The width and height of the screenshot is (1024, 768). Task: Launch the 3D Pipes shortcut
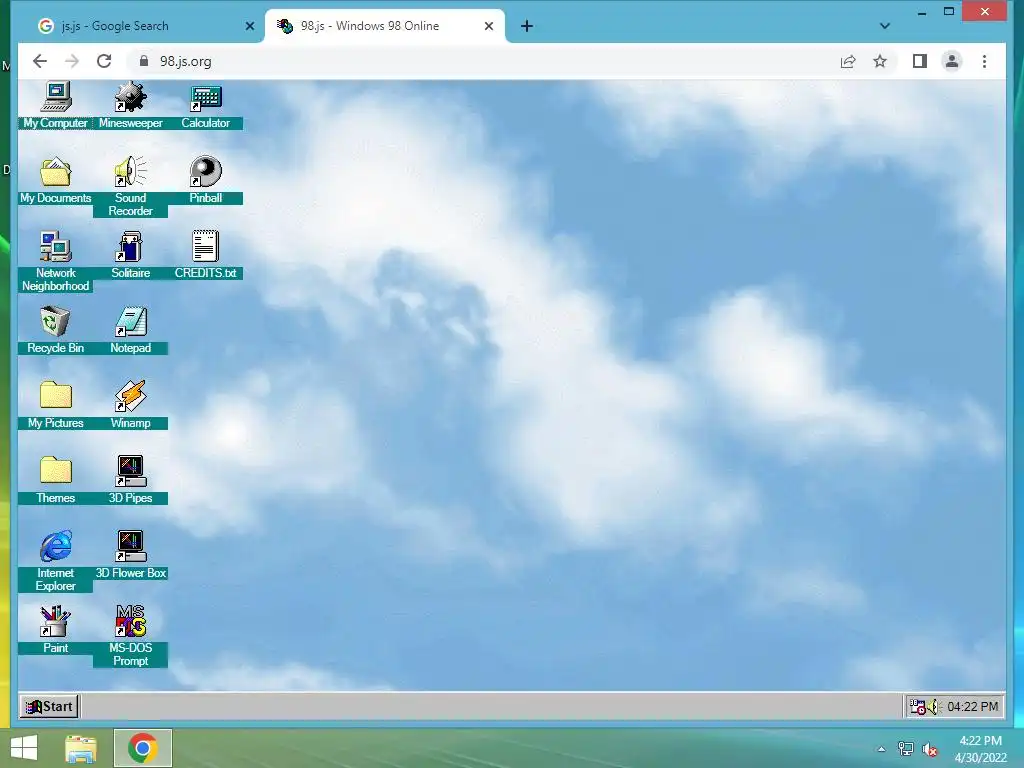point(131,480)
